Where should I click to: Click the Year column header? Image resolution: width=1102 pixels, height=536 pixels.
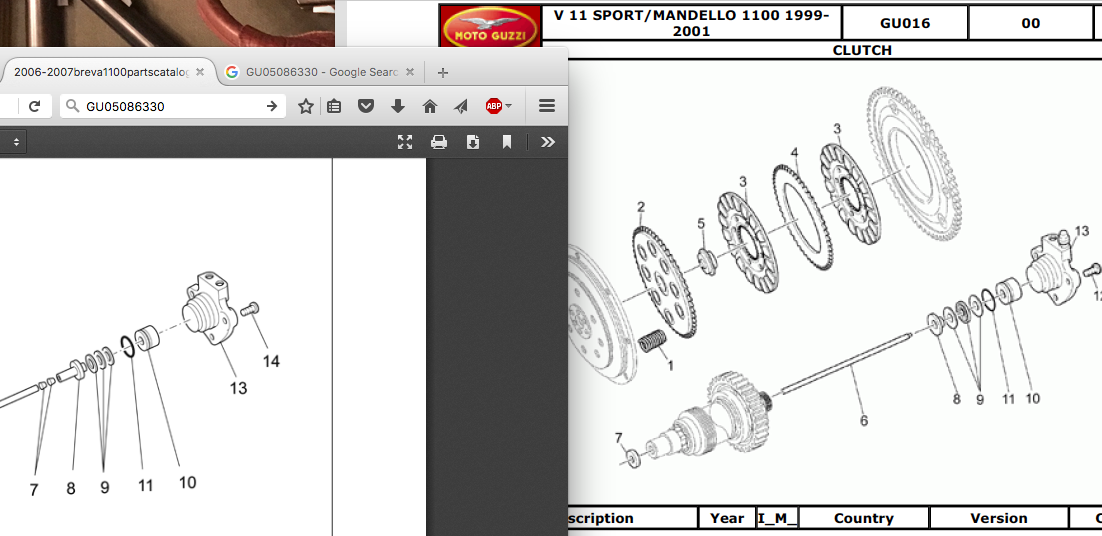727,518
